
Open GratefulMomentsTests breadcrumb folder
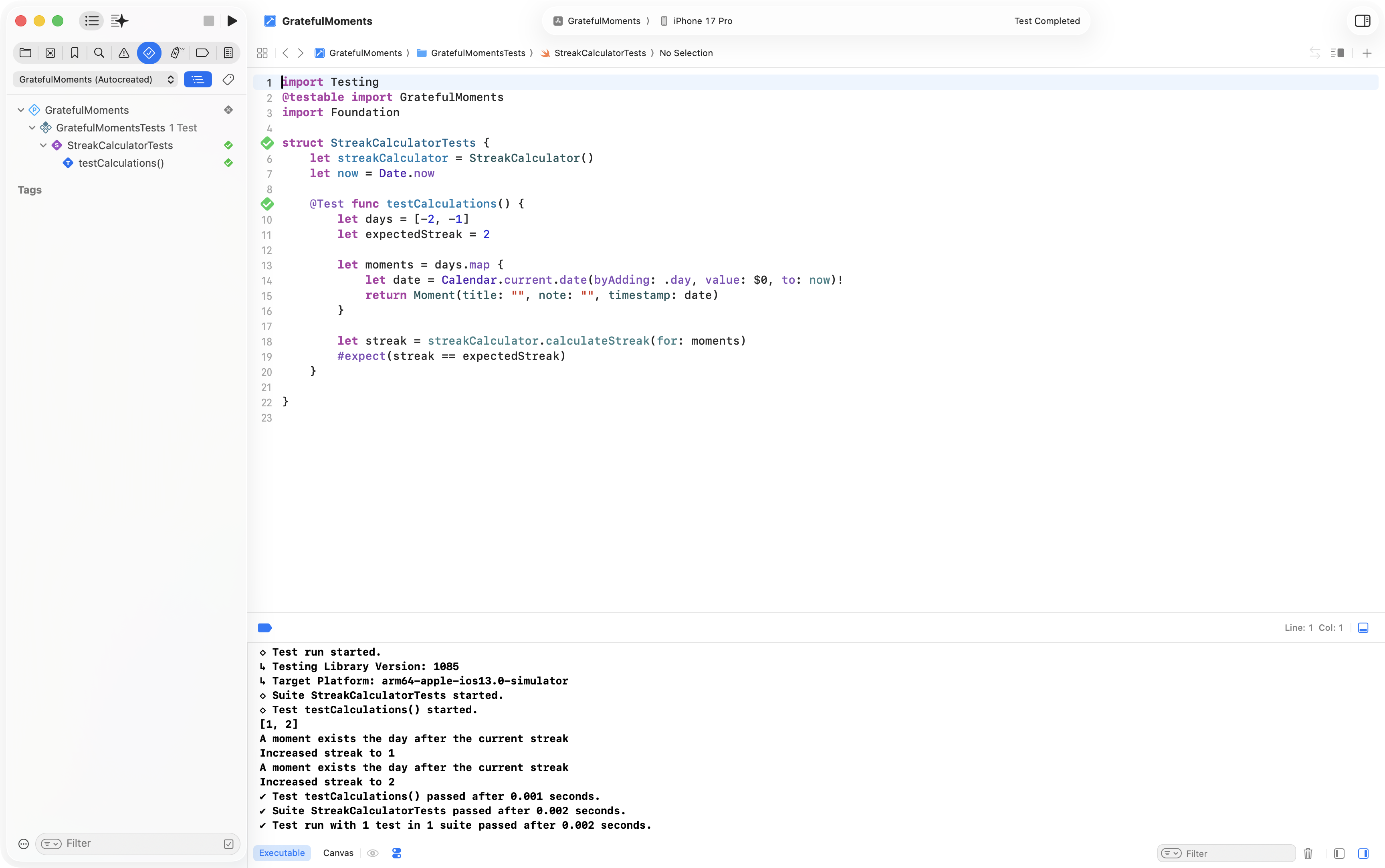(470, 53)
